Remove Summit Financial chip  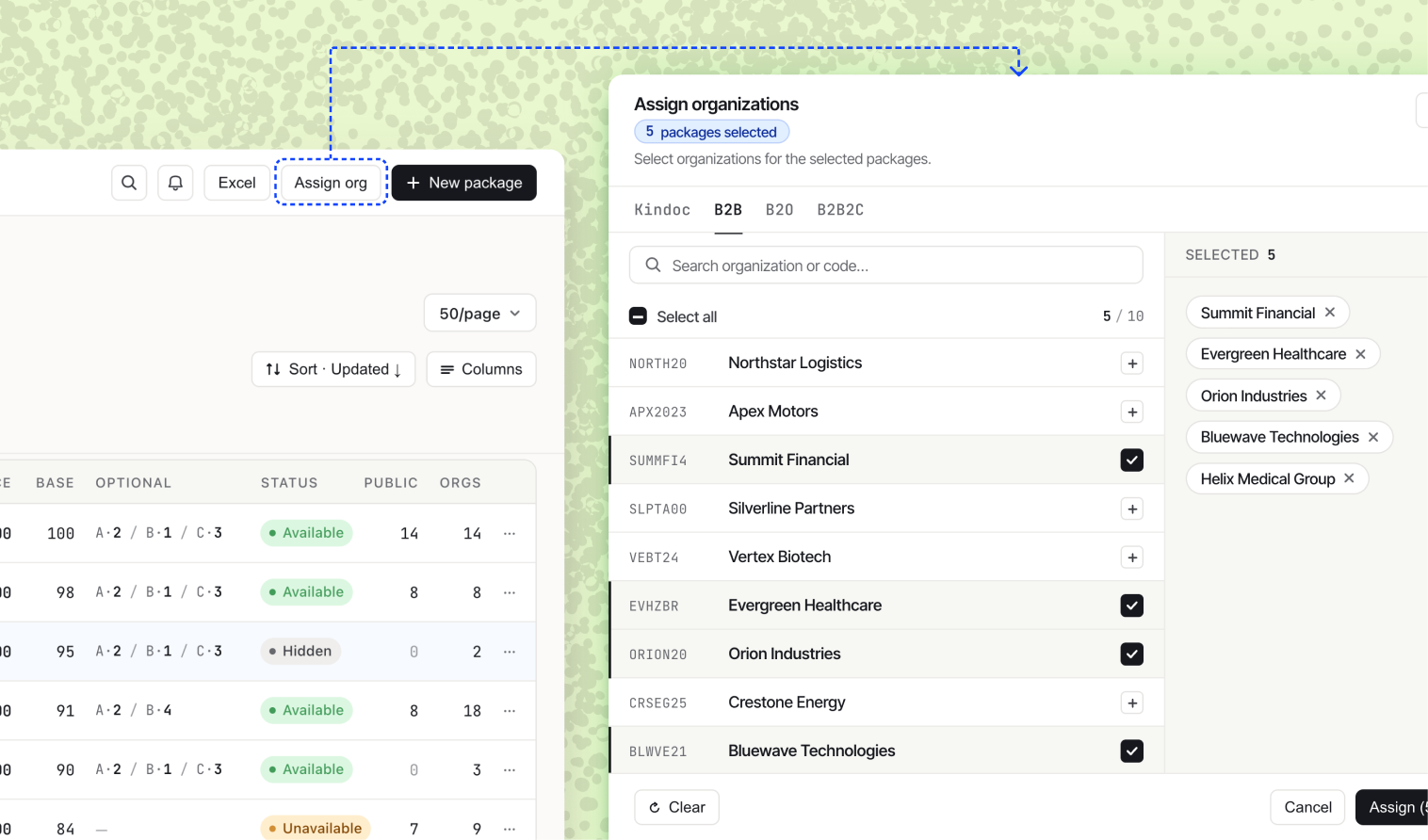pyautogui.click(x=1330, y=313)
